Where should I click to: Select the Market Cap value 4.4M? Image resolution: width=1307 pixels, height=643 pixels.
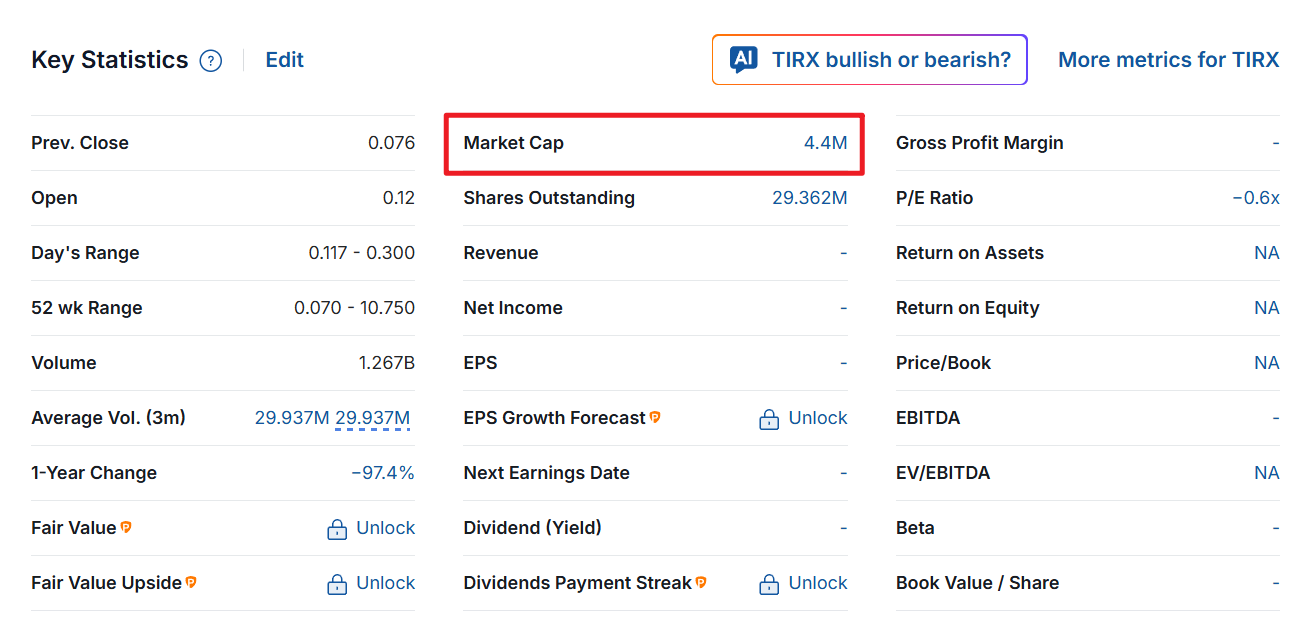pos(825,143)
